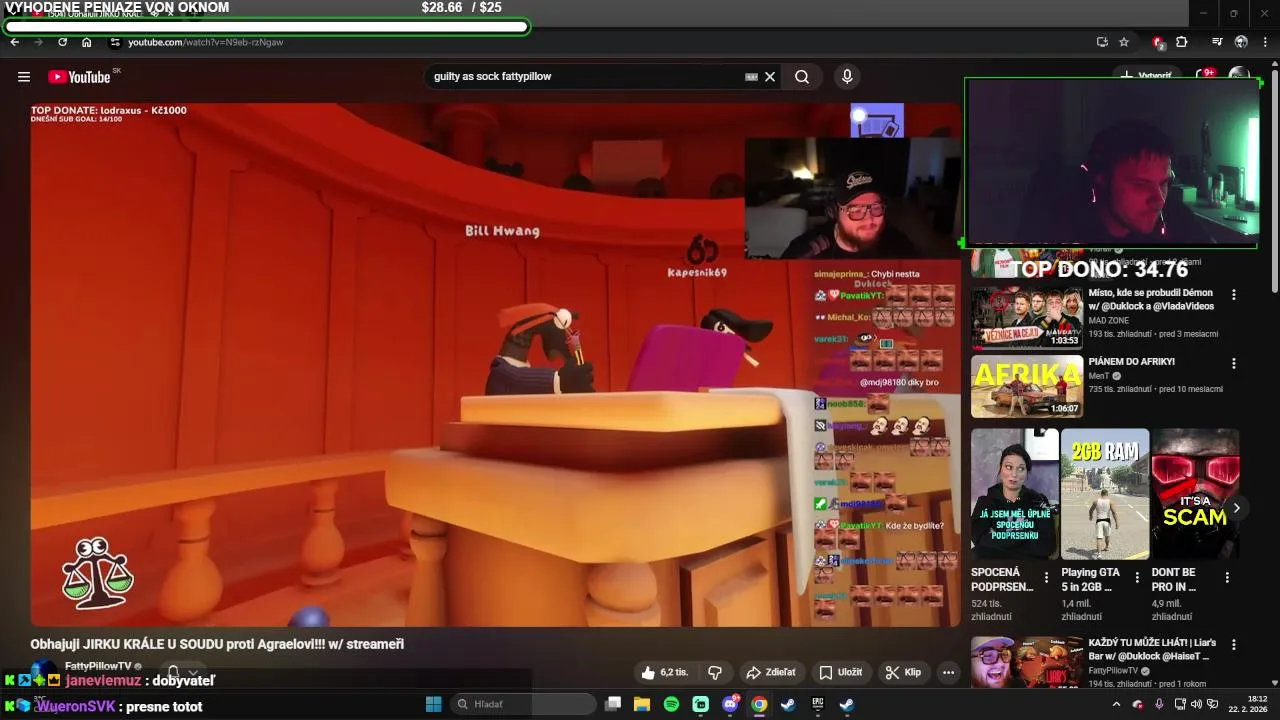Open the Windows Start menu
This screenshot has width=1280, height=720.
tap(433, 704)
